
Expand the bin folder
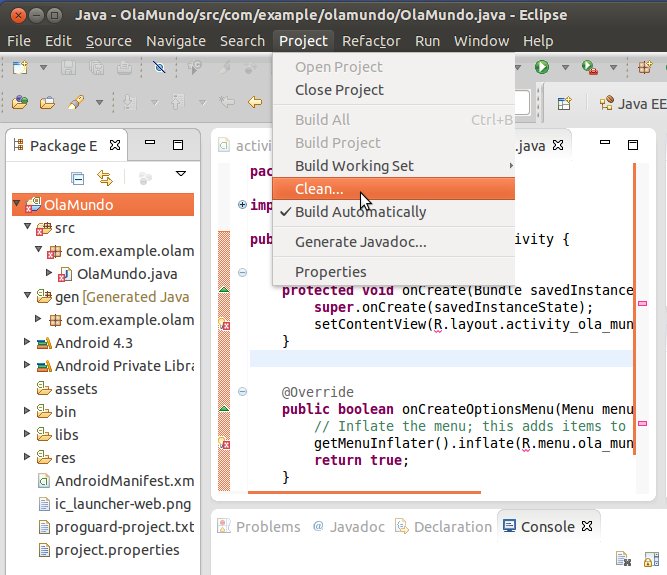[x=27, y=410]
